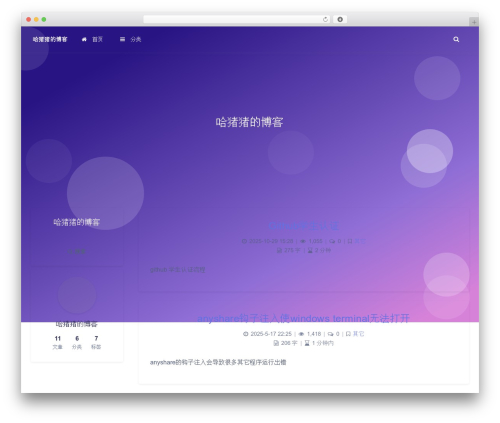The width and height of the screenshot is (500, 423).
Task: Click the 哈猪猪的博客 brand in navbar
Action: pos(50,39)
